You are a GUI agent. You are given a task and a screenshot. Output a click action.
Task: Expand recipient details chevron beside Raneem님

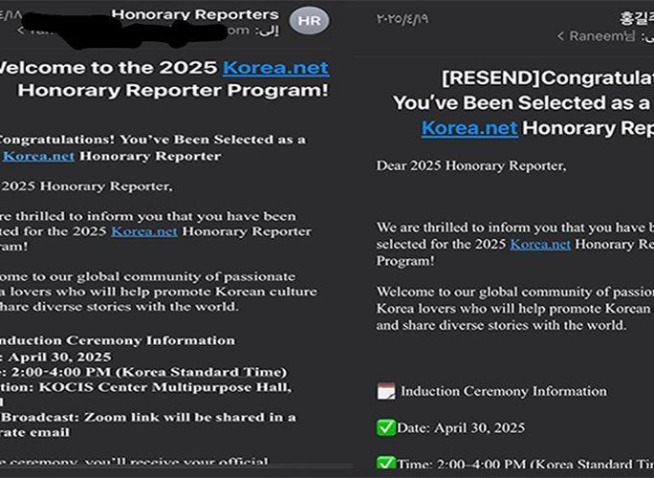coord(561,36)
